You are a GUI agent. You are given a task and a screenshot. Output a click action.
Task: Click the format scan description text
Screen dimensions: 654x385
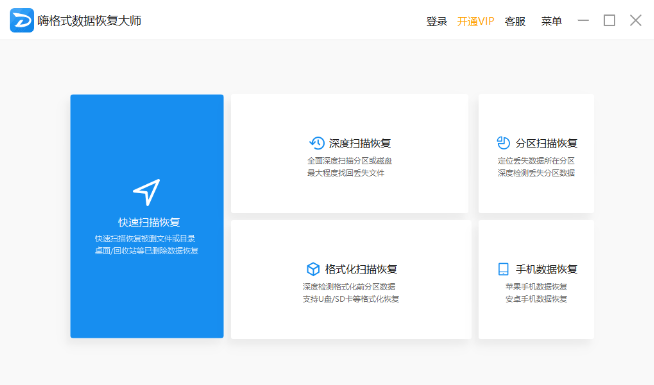tap(350, 293)
